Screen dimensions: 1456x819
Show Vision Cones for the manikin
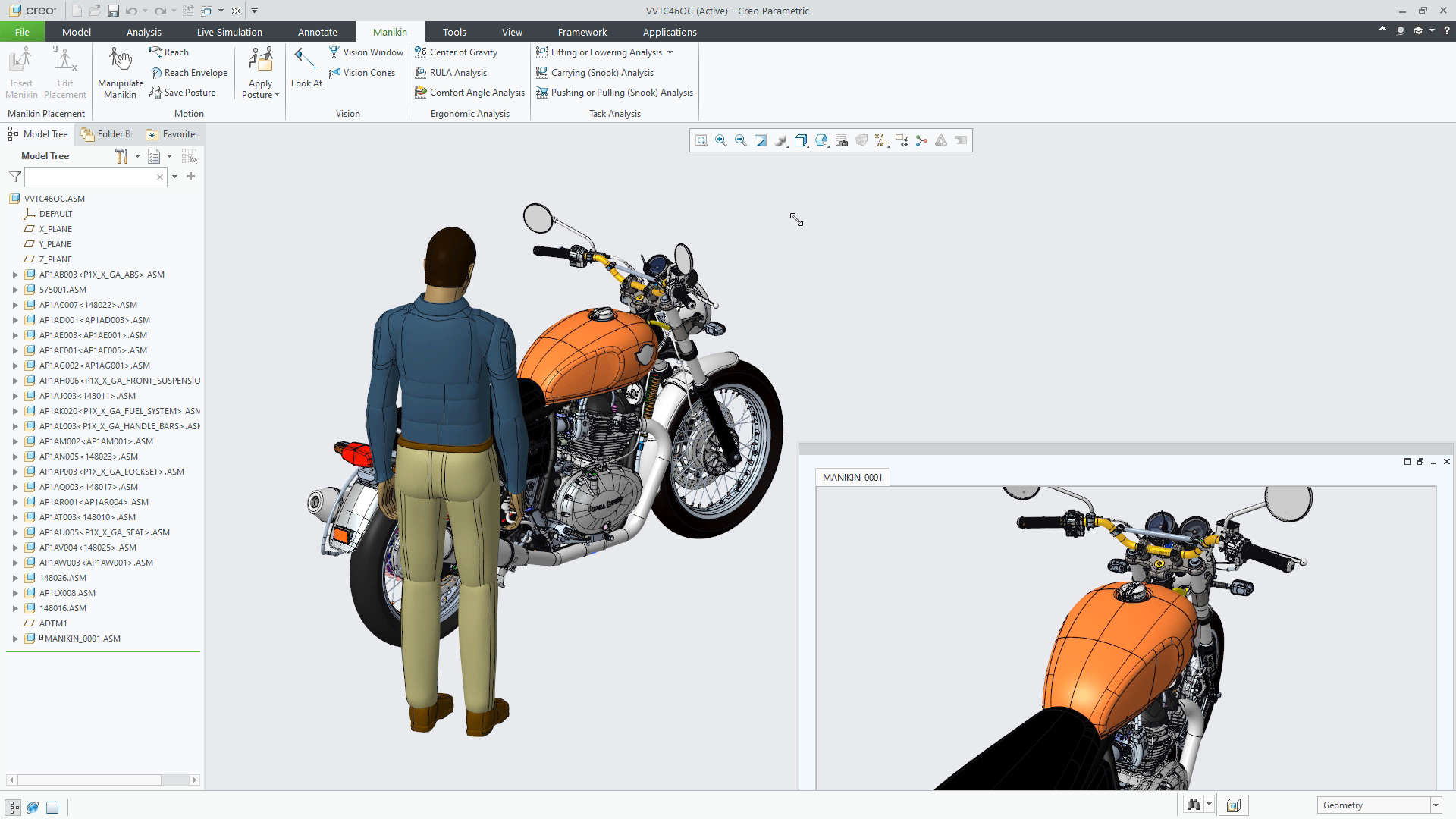pos(362,73)
